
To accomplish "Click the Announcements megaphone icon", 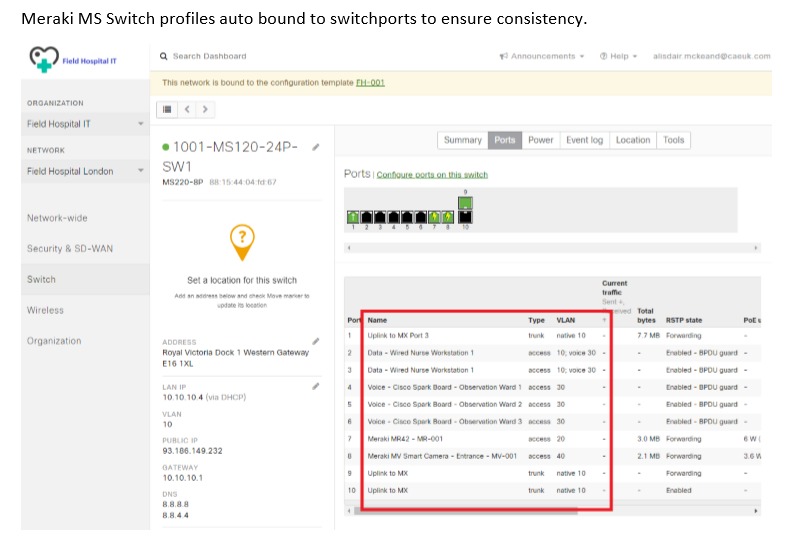I will 504,56.
